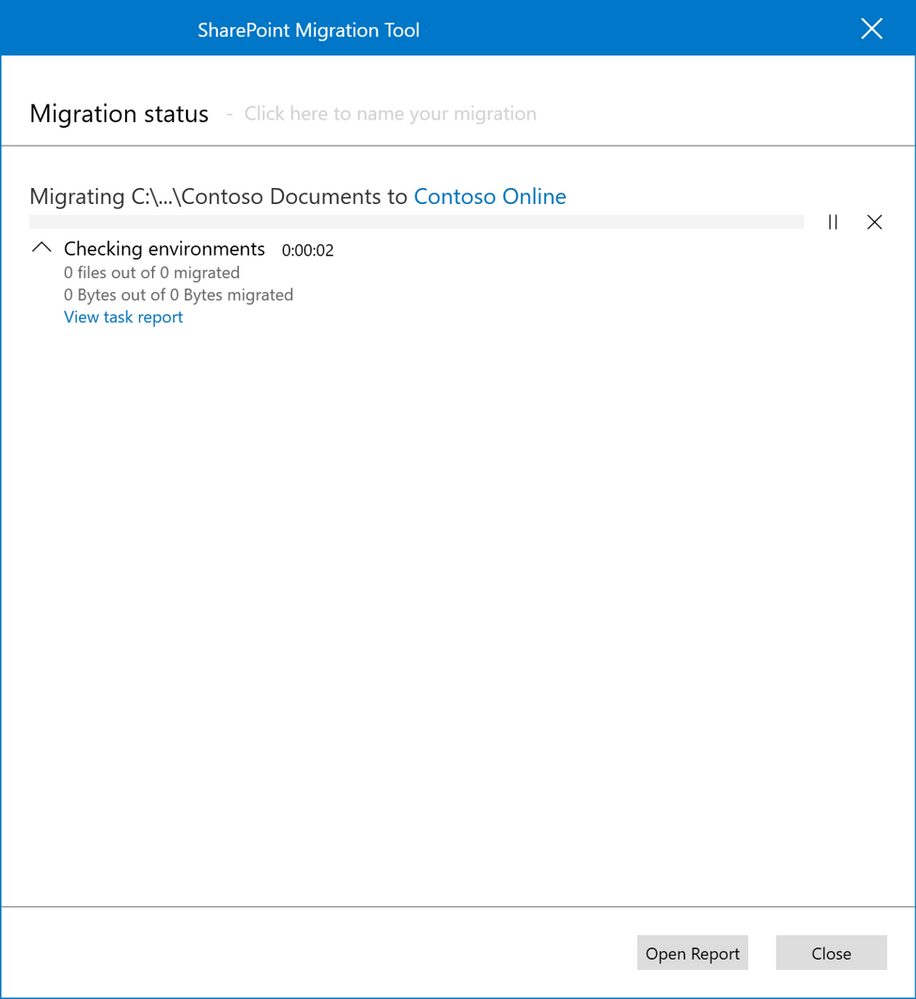This screenshot has height=999, width=916.
Task: Click the '0 Bytes out of 0 Bytes migrated' text
Action: pos(178,295)
